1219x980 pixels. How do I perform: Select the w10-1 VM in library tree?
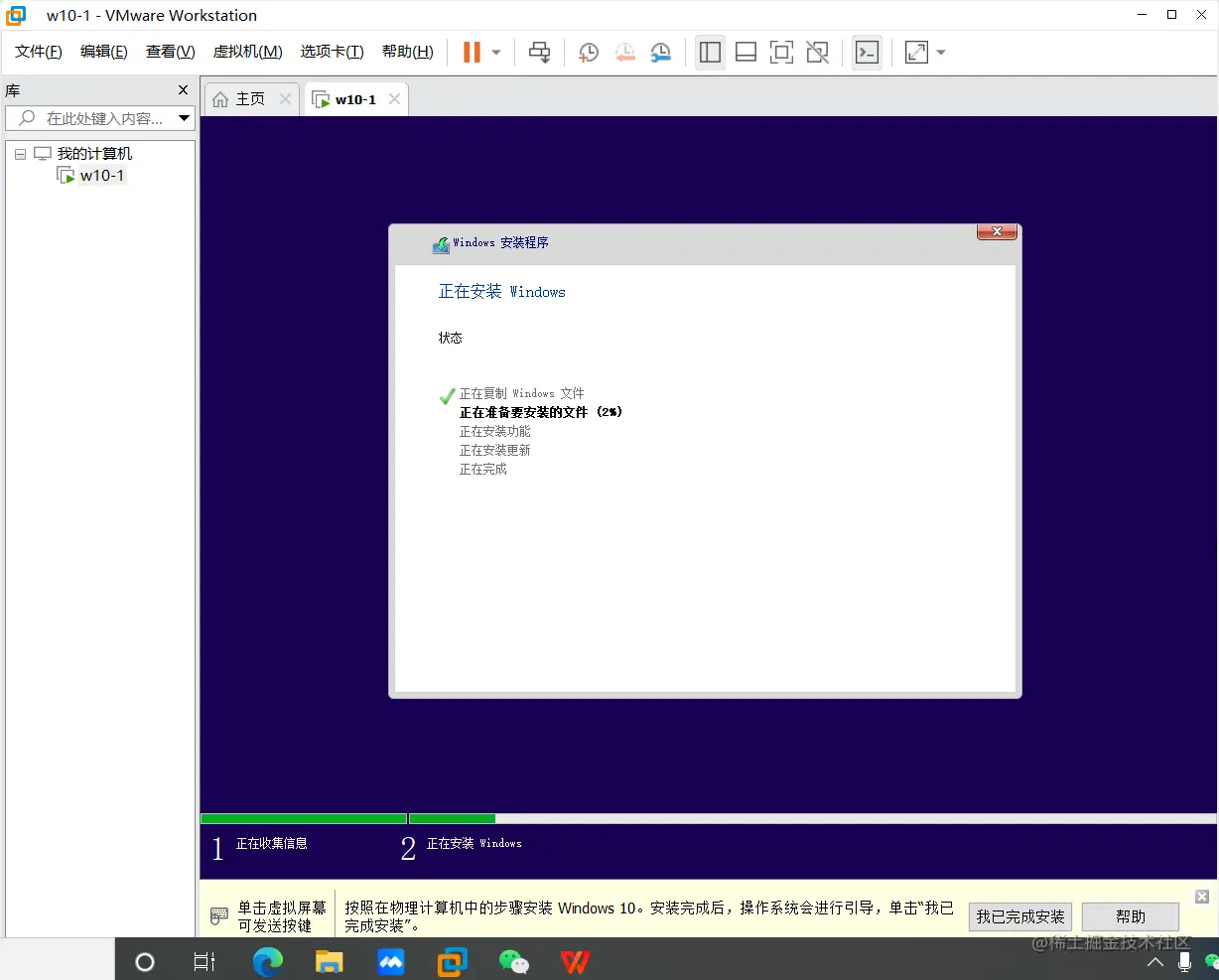101,176
